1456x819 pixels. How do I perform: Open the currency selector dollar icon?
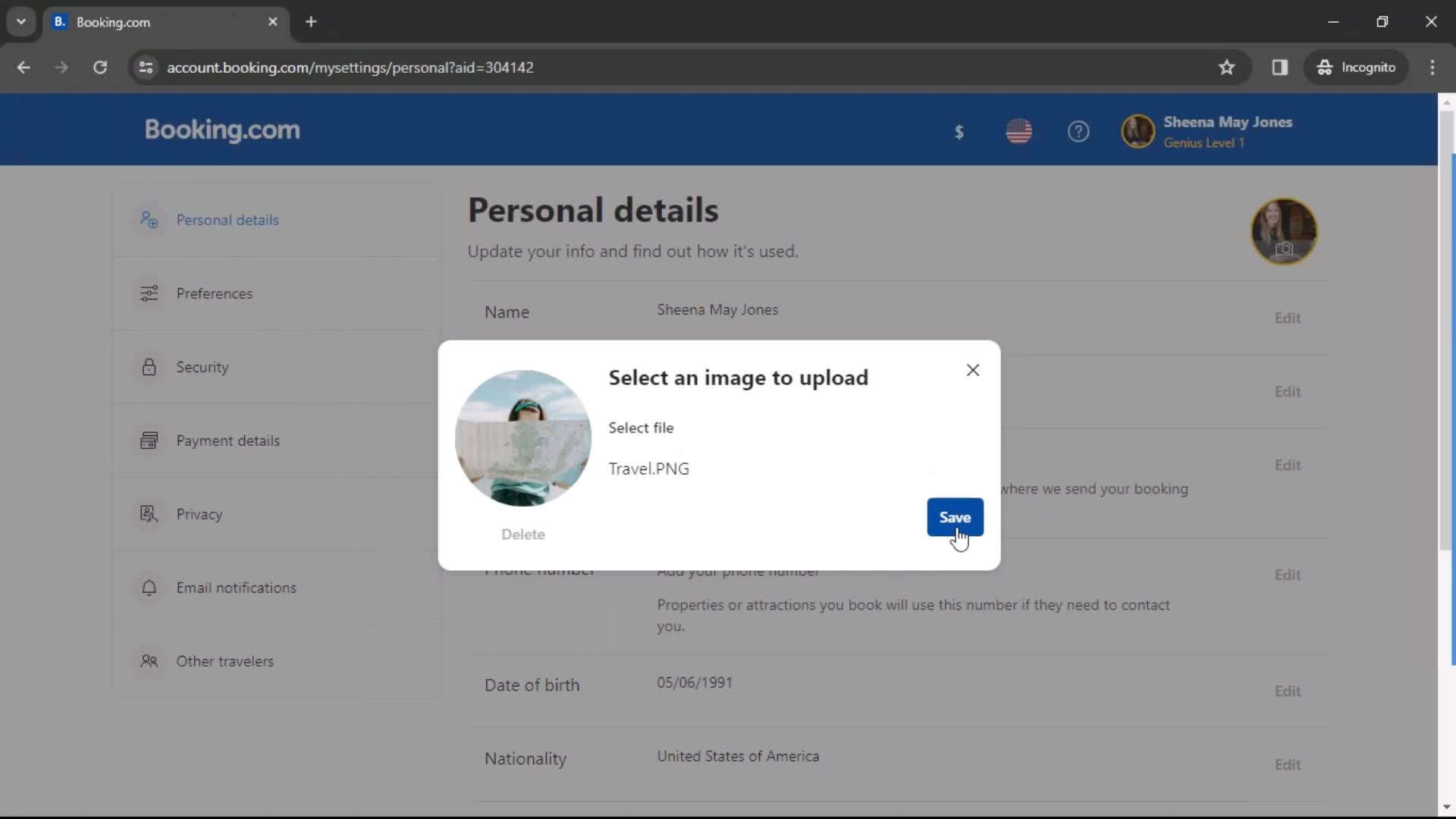(959, 130)
